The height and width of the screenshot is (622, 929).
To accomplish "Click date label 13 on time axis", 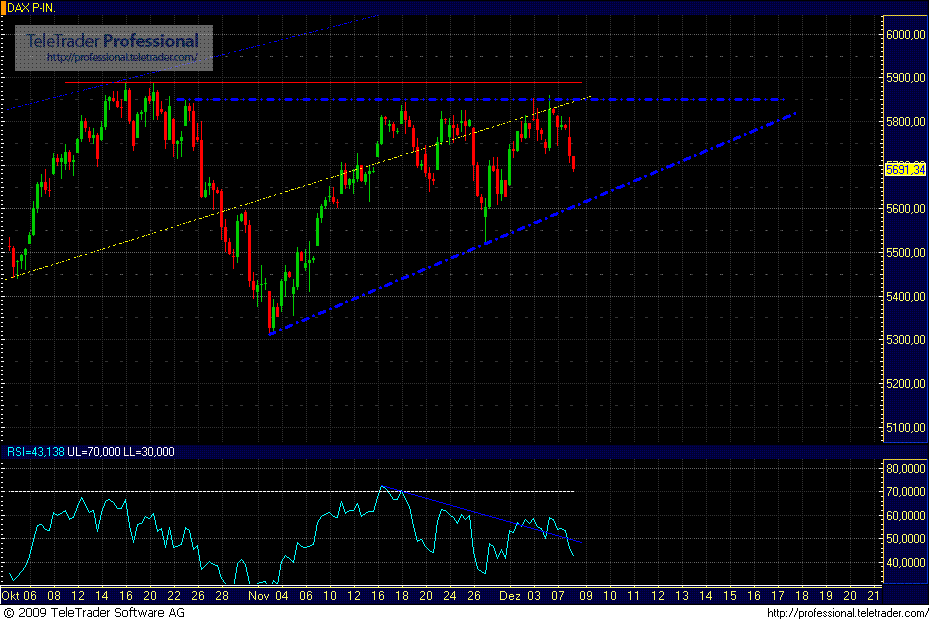I will pyautogui.click(x=682, y=596).
